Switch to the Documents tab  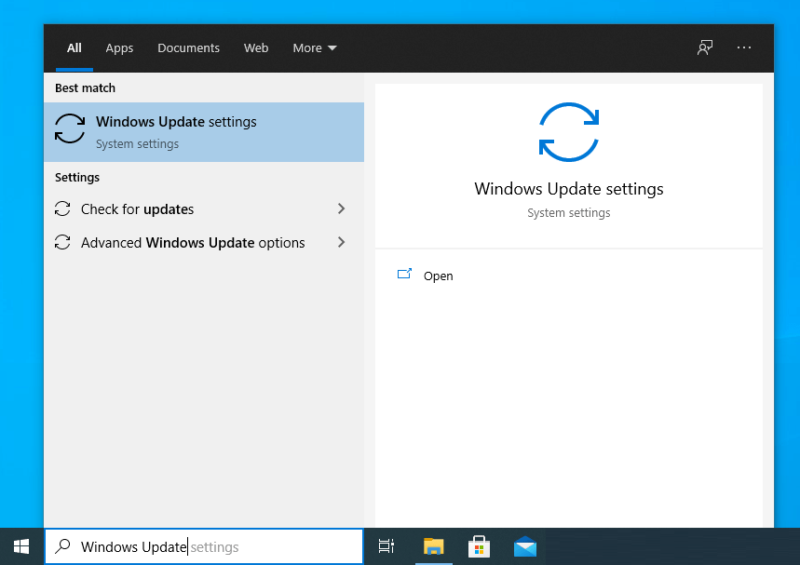pyautogui.click(x=188, y=48)
